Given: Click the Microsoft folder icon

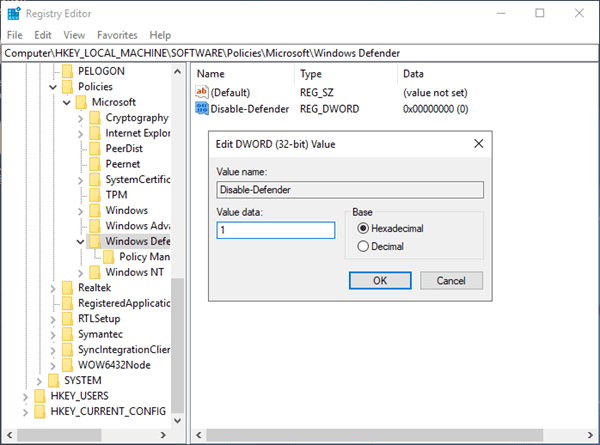Looking at the screenshot, I should tap(81, 102).
